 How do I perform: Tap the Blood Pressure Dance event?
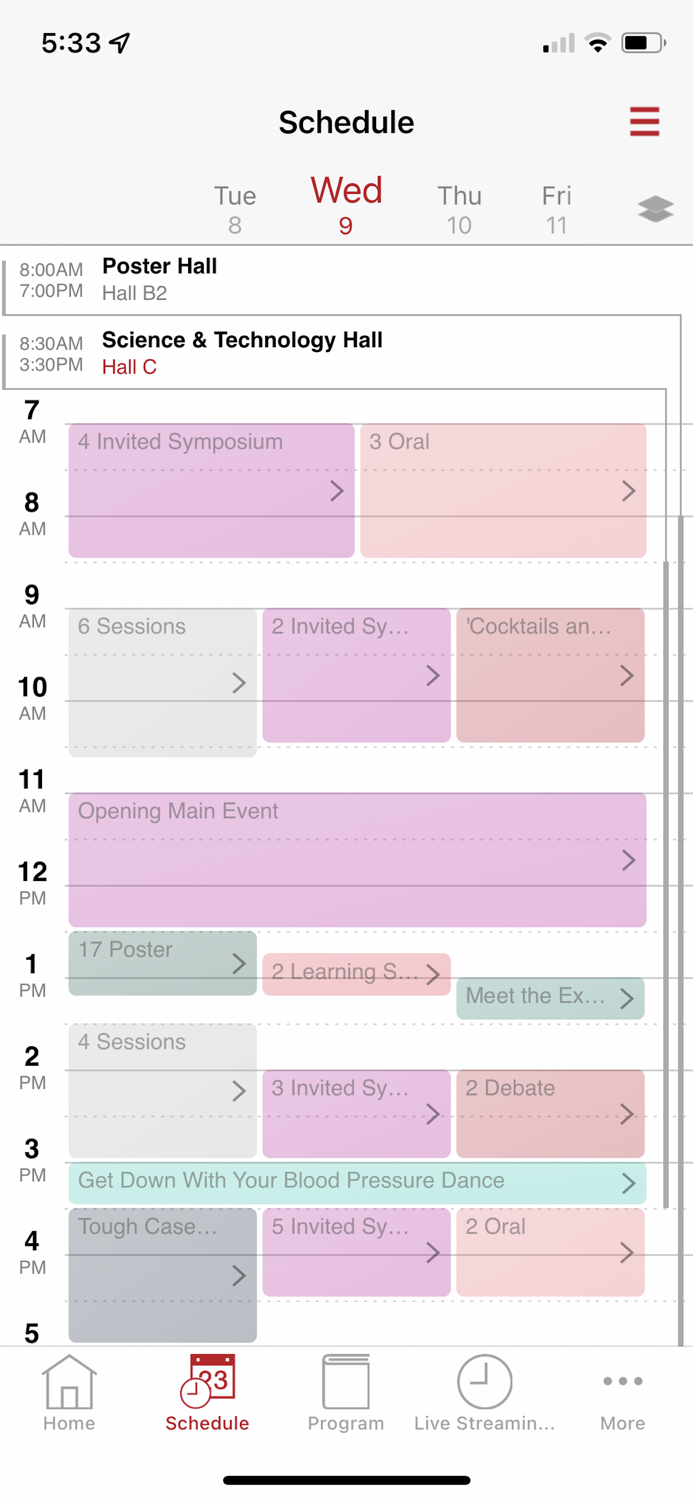coord(357,1181)
